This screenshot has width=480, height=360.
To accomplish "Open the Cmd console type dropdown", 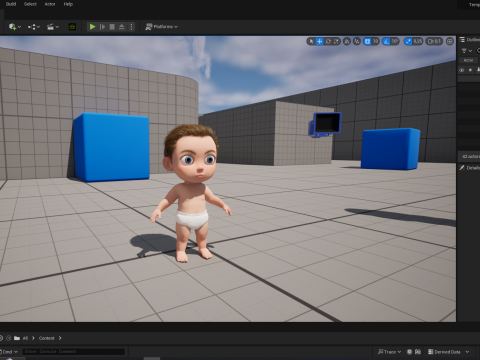I will (x=9, y=352).
